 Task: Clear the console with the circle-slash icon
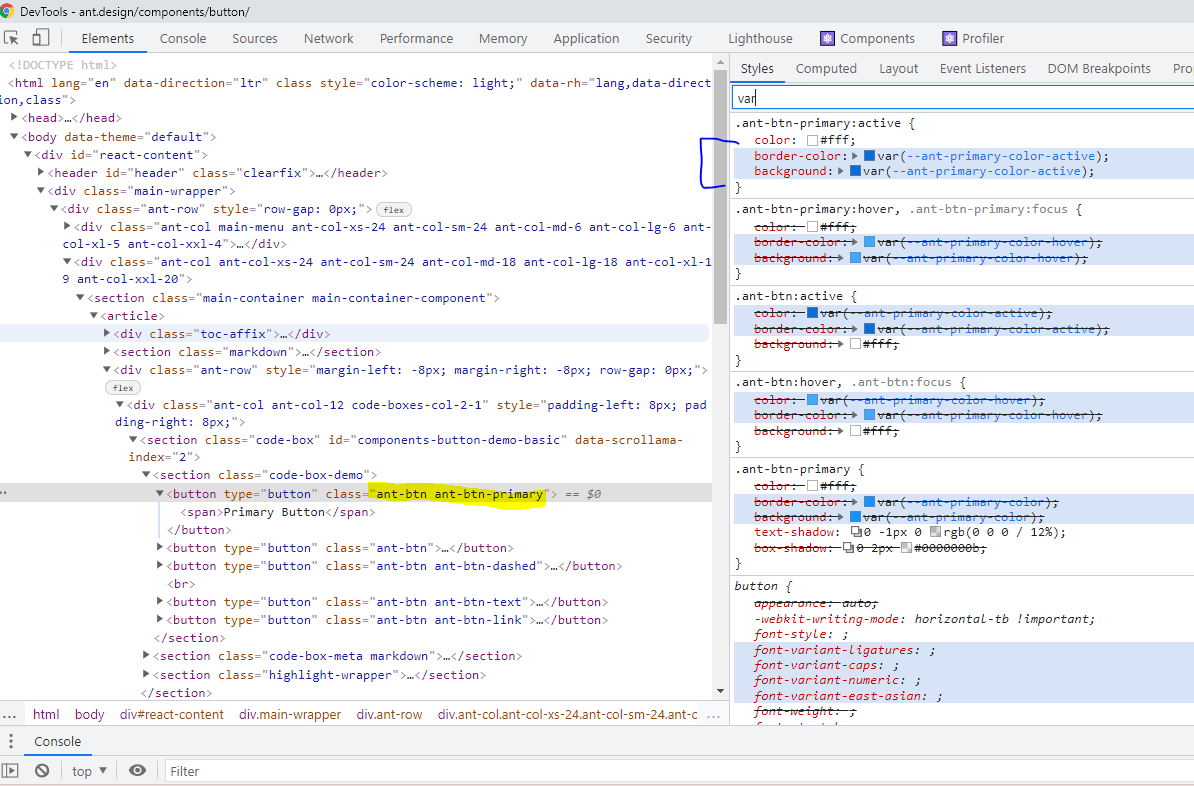40,770
